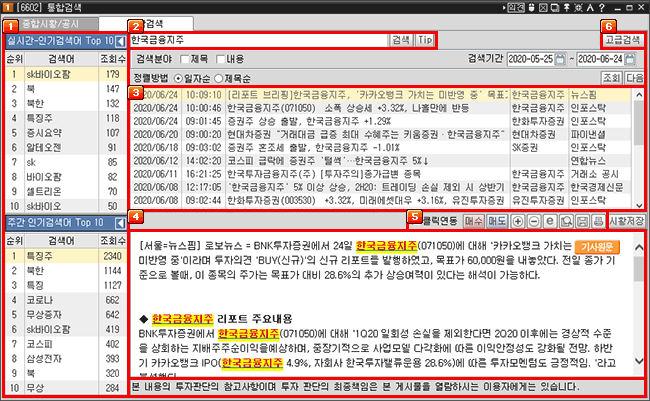
Task: Click the overlapping-windows copy icon in the title bar
Action: (x=555, y=7)
